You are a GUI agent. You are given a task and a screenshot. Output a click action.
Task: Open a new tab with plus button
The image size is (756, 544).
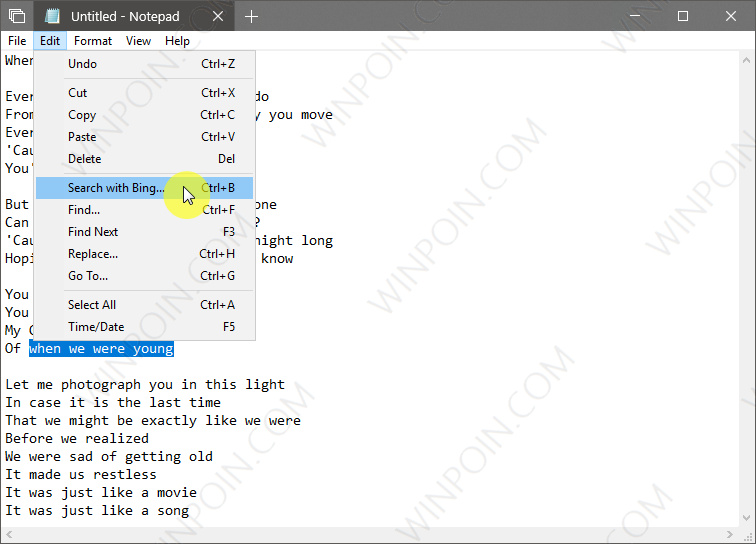[251, 16]
